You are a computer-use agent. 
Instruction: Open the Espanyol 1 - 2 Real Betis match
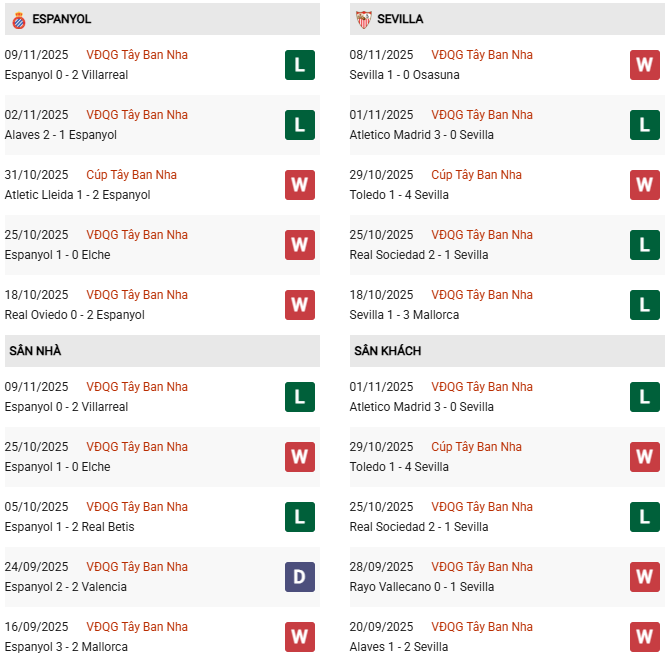point(69,527)
